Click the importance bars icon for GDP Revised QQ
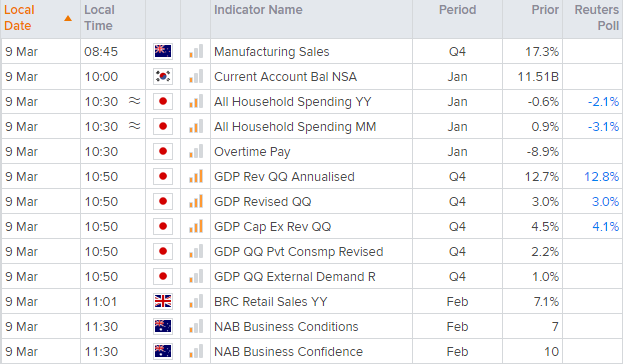This screenshot has width=623, height=364. [x=196, y=201]
